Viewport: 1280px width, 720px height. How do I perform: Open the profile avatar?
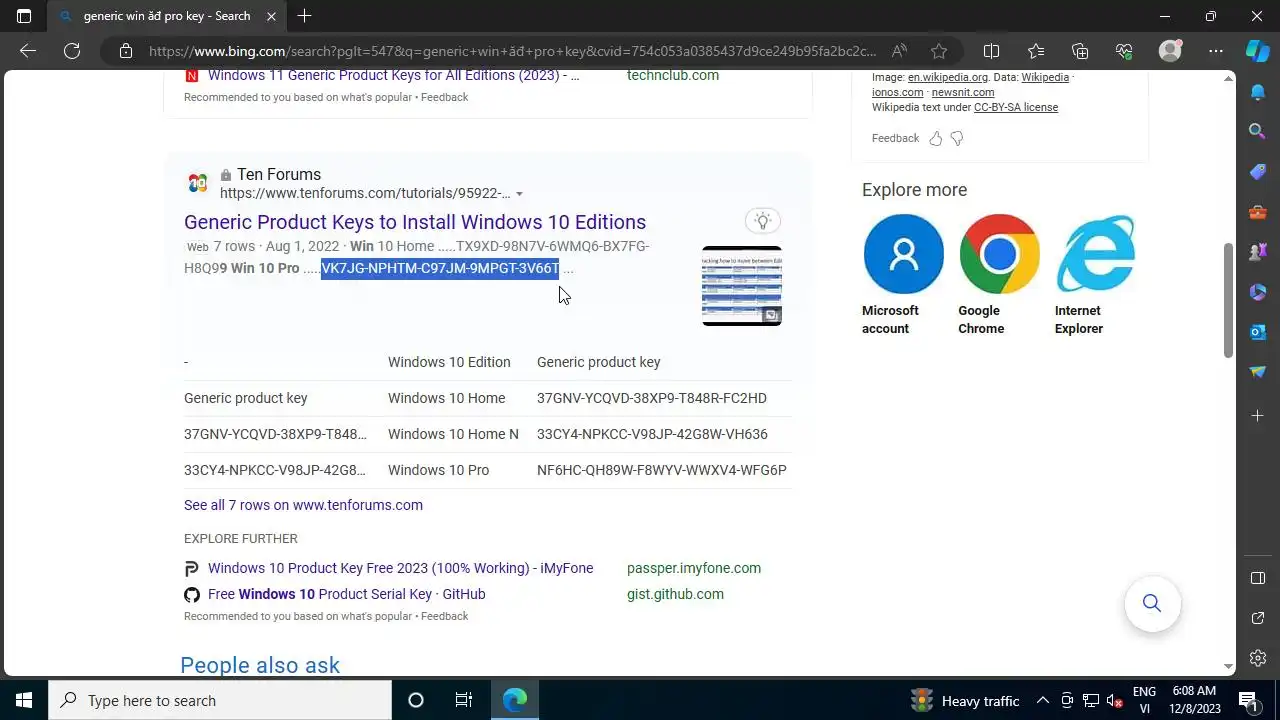click(x=1170, y=51)
